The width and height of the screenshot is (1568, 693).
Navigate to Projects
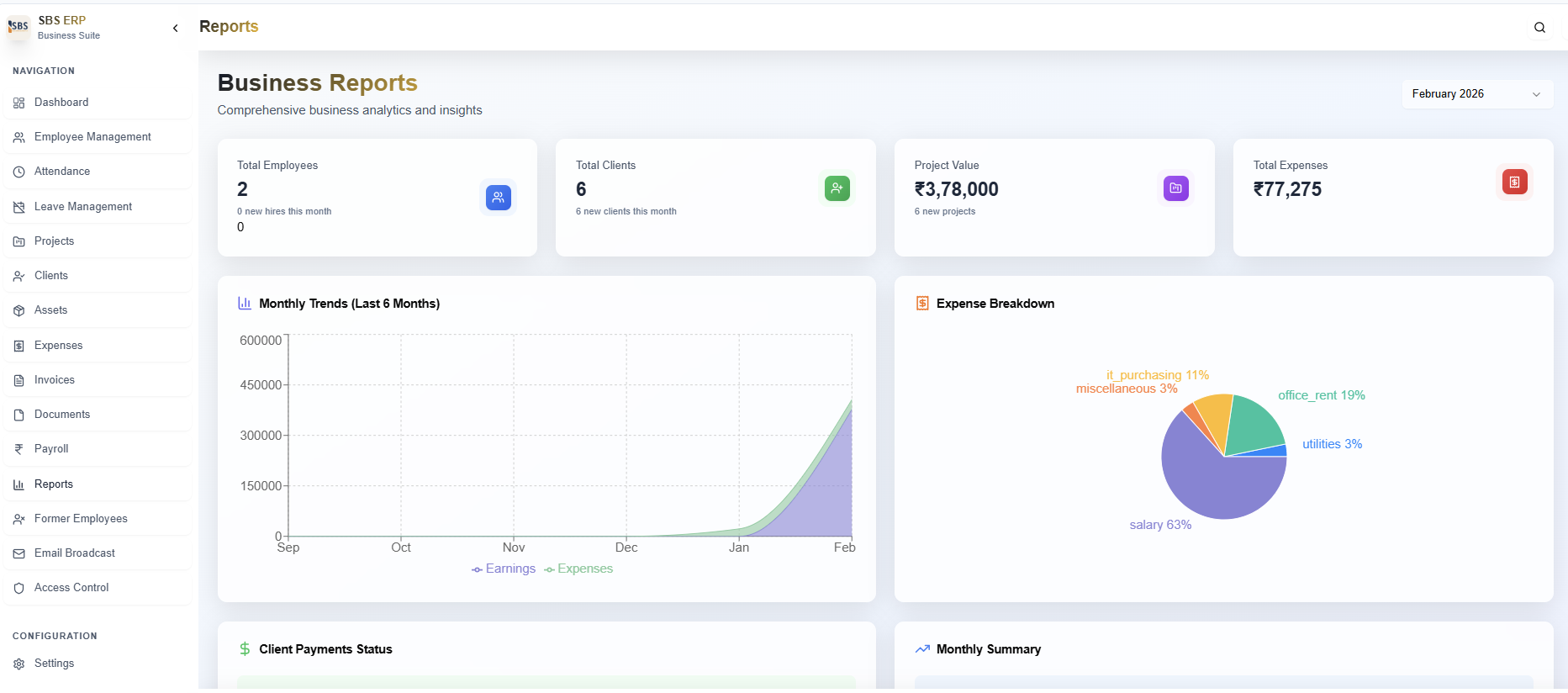(98, 241)
